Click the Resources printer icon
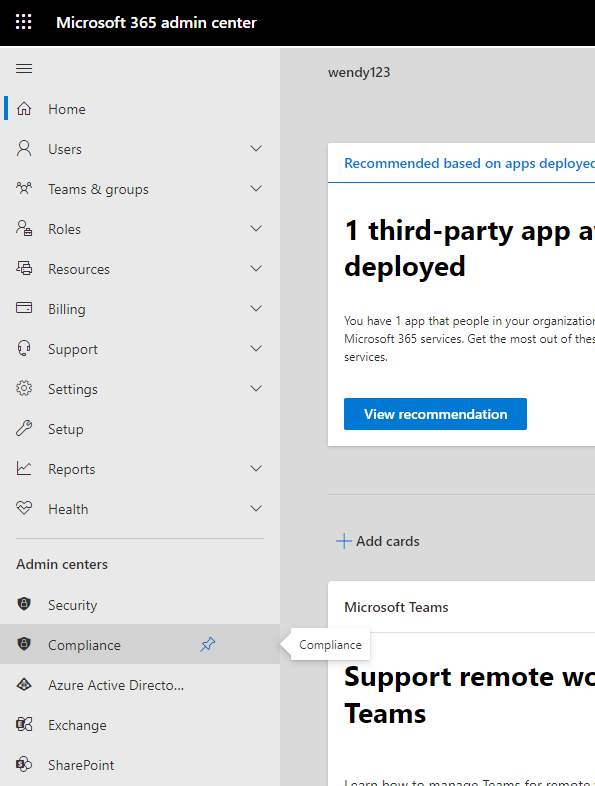595x786 pixels. tap(24, 269)
